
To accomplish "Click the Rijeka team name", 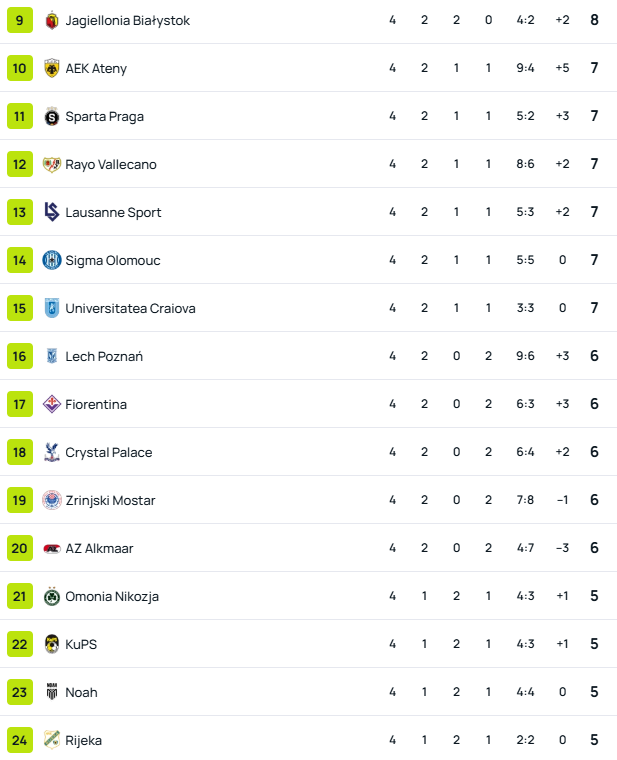I will [x=83, y=741].
